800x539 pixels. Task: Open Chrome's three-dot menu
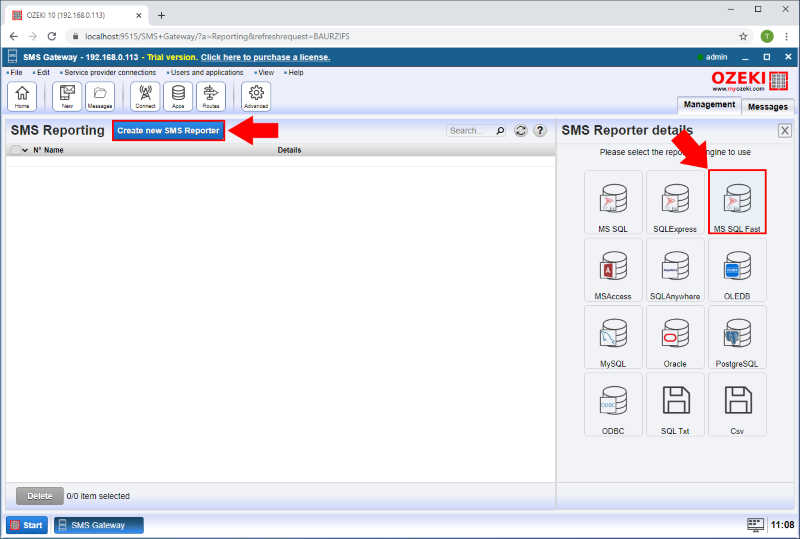click(x=788, y=36)
